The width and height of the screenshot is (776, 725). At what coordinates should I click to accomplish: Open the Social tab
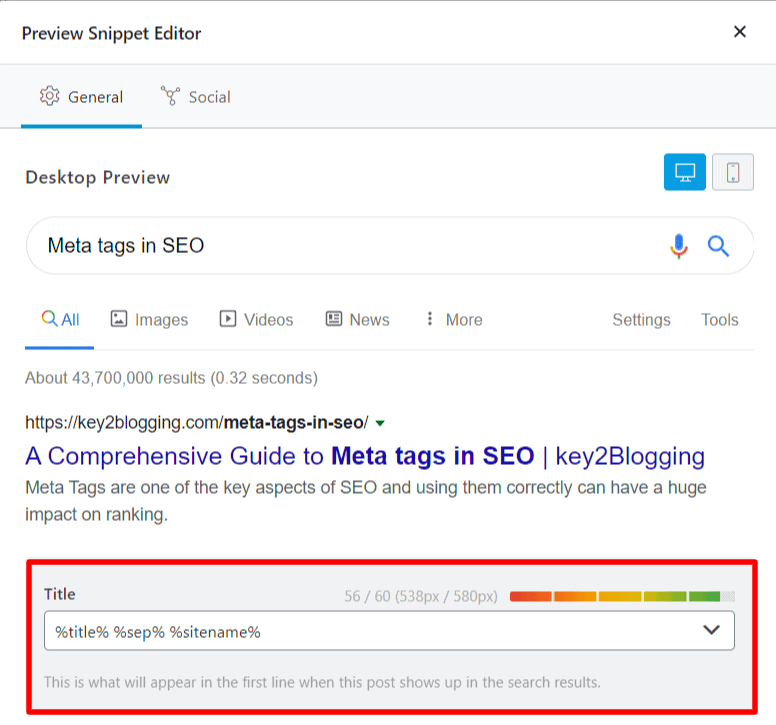(x=196, y=97)
